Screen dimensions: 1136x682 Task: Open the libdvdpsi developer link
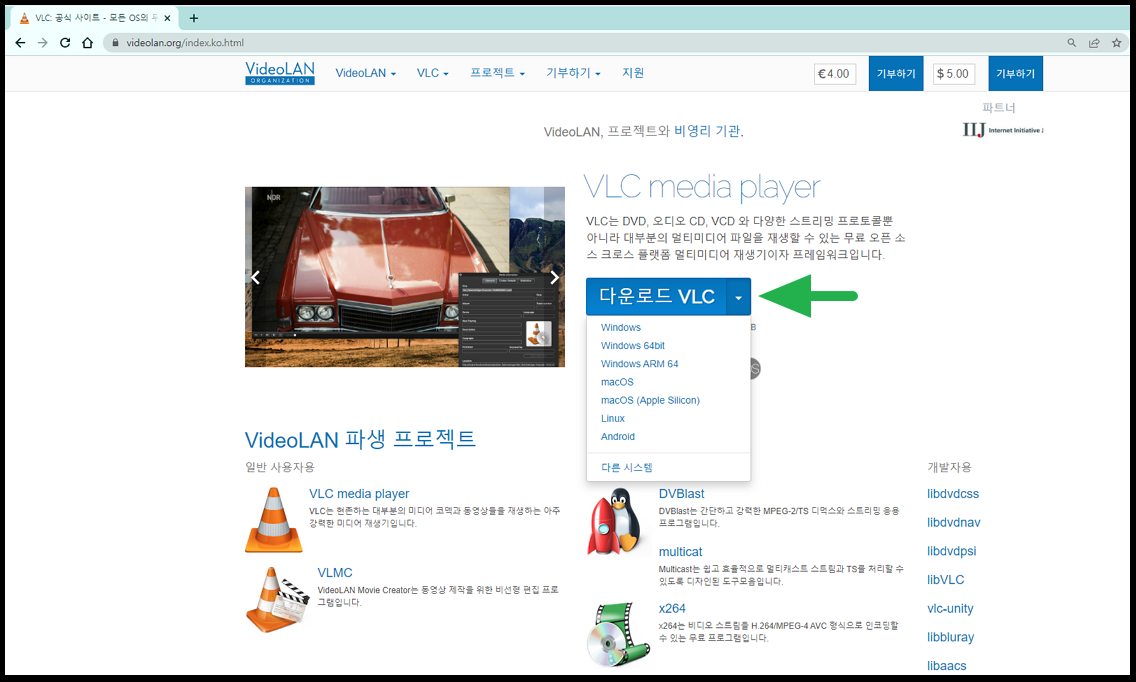(x=951, y=551)
